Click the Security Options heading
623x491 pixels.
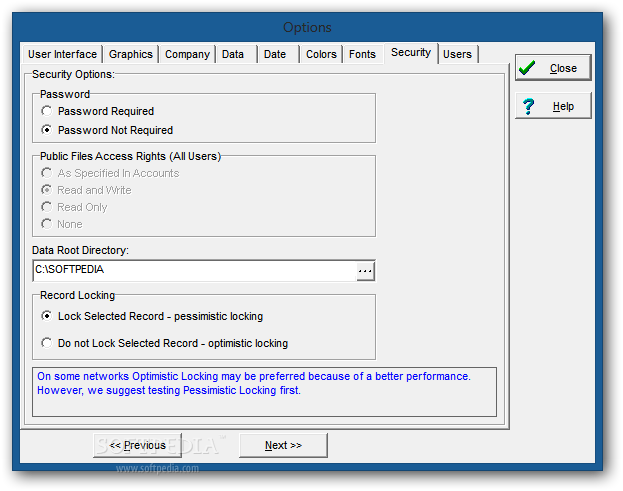pyautogui.click(x=73, y=74)
